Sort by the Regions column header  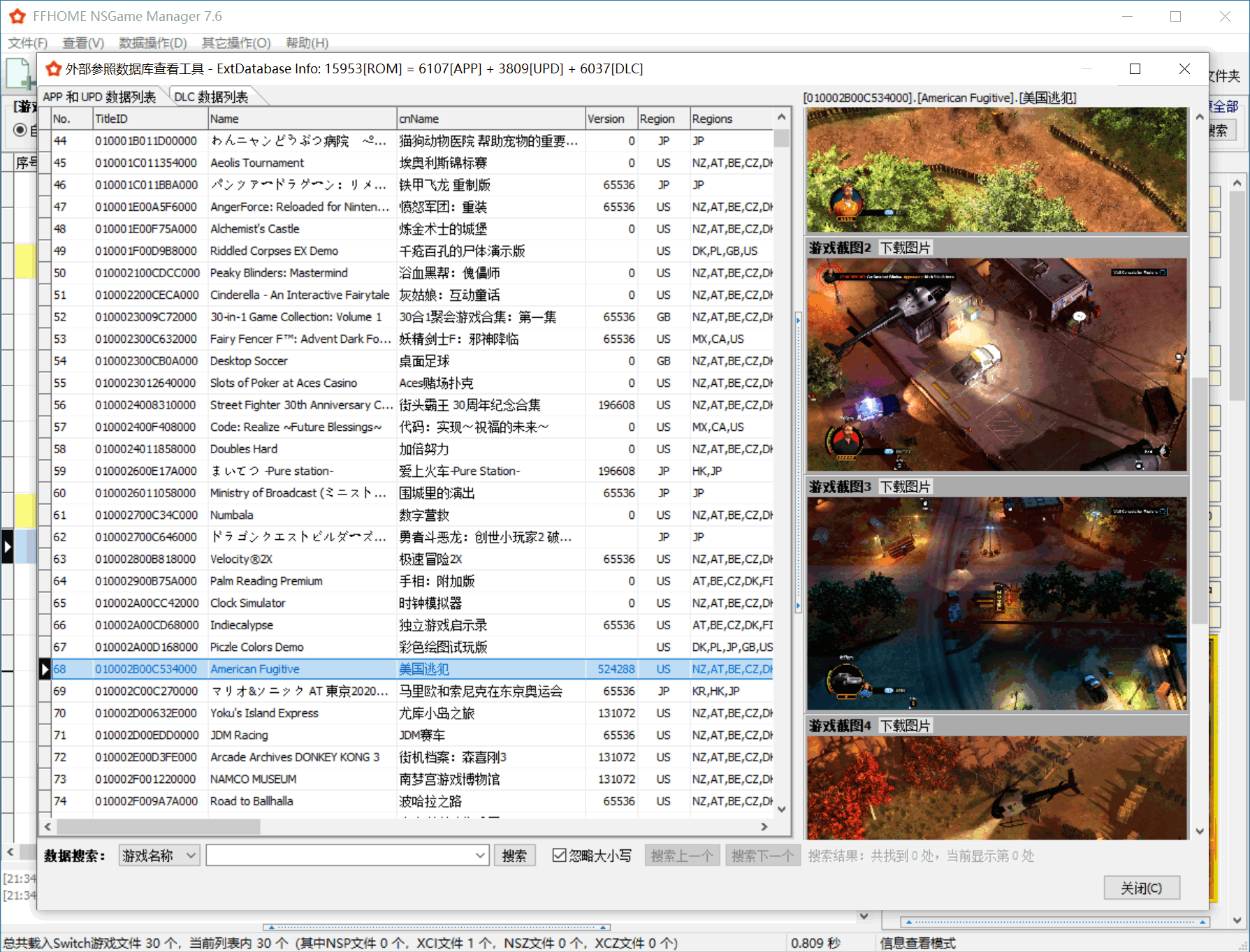pos(732,119)
